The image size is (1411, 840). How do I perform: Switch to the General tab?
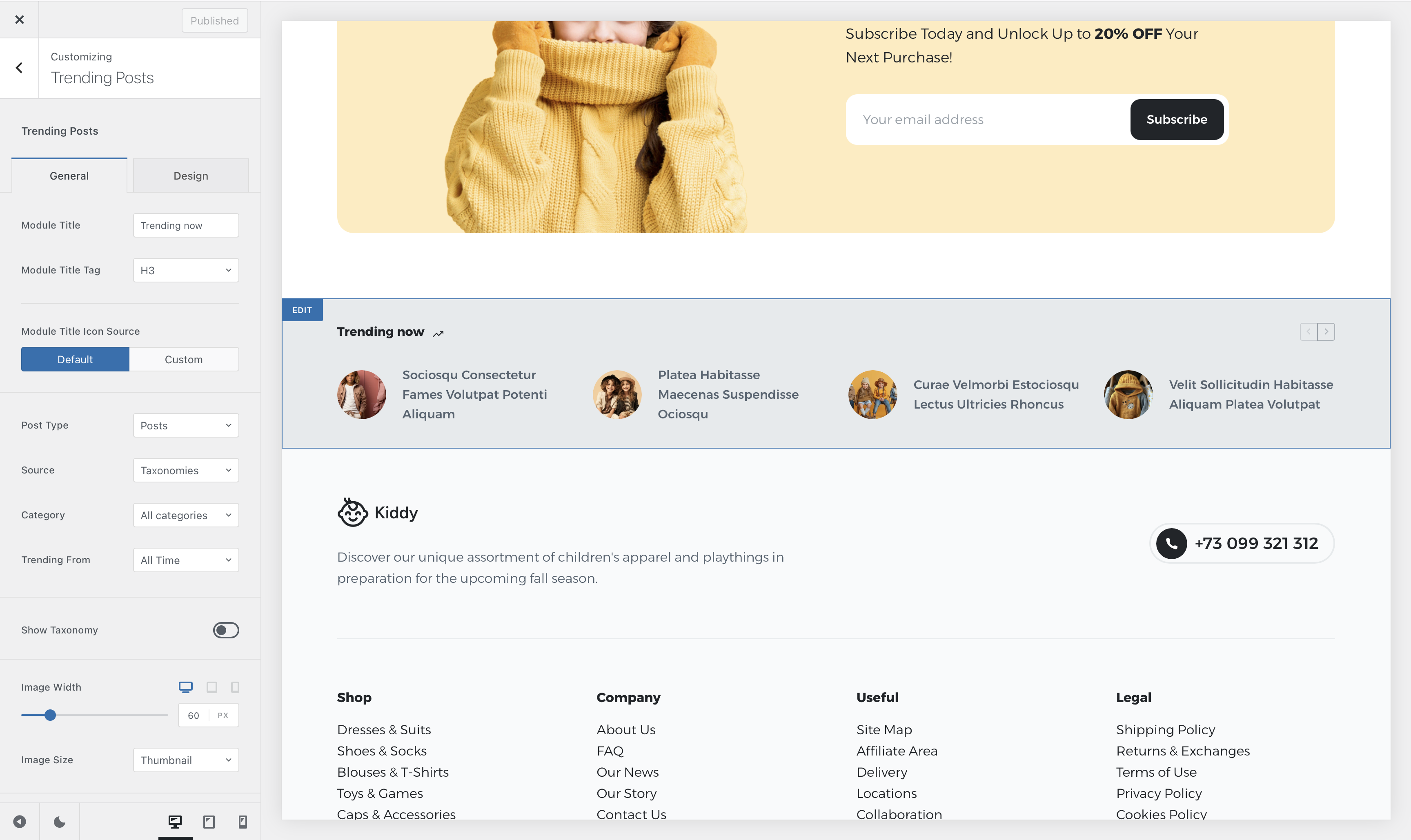coord(69,176)
